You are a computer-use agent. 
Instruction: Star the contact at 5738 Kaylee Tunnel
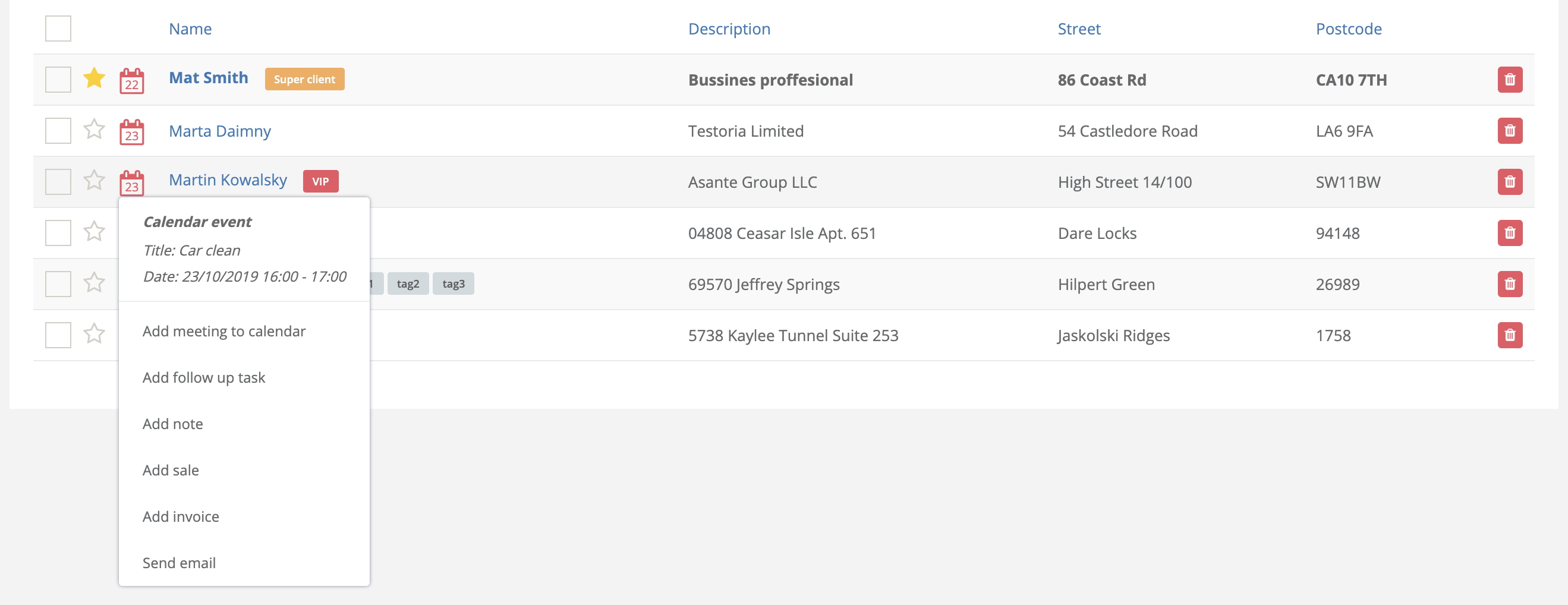(95, 334)
